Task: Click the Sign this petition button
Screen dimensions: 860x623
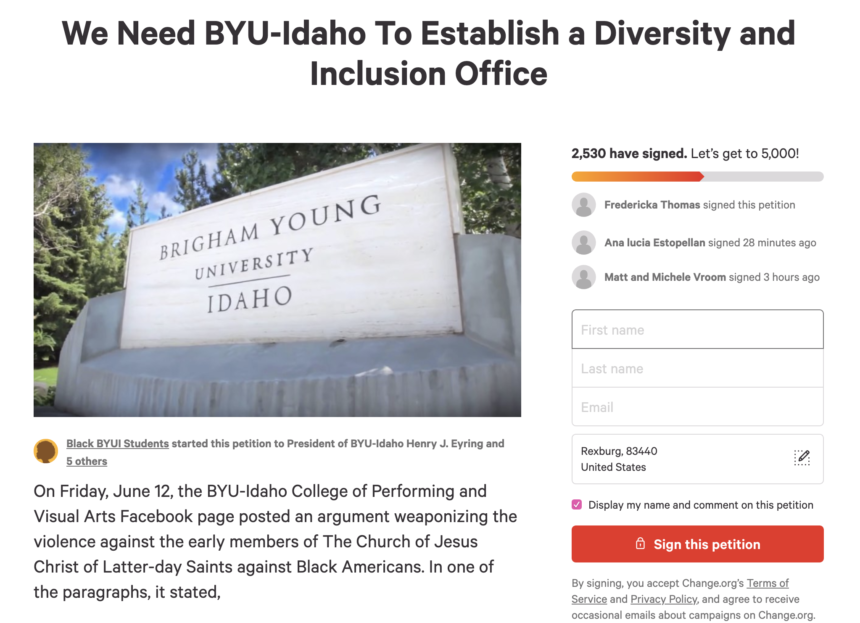Action: point(697,544)
